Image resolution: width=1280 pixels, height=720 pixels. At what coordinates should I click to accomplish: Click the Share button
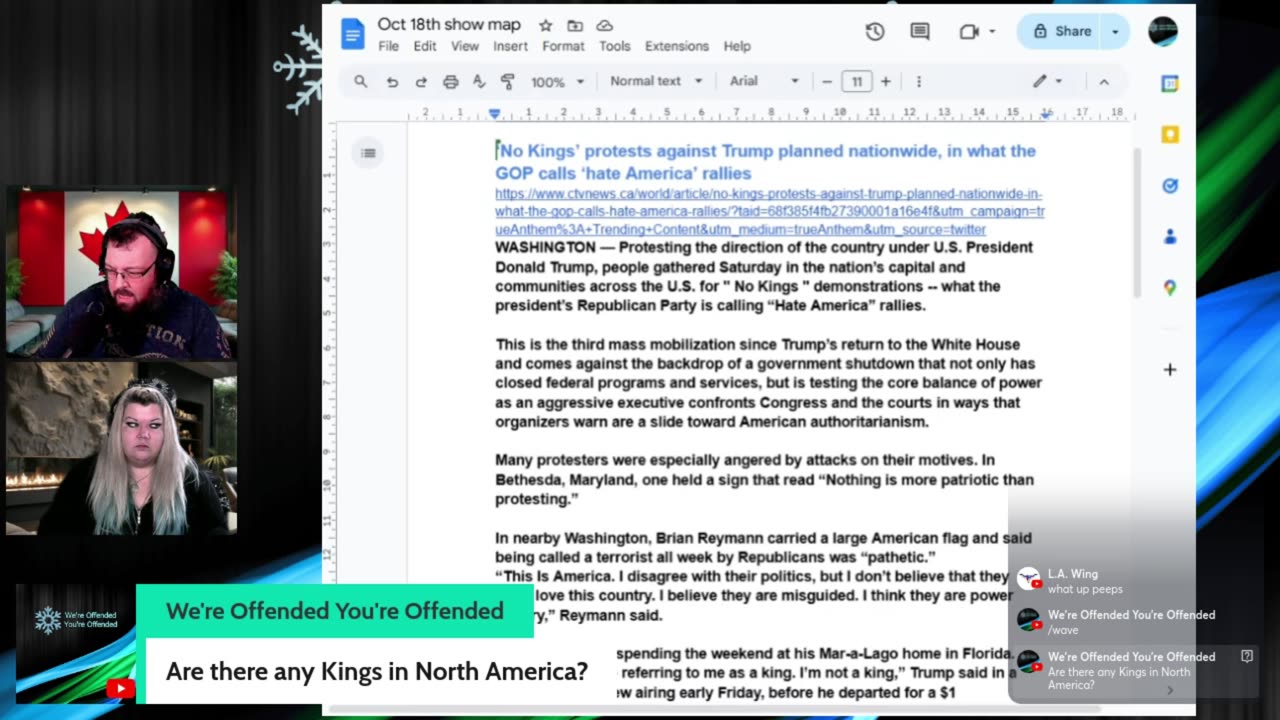(x=1062, y=31)
